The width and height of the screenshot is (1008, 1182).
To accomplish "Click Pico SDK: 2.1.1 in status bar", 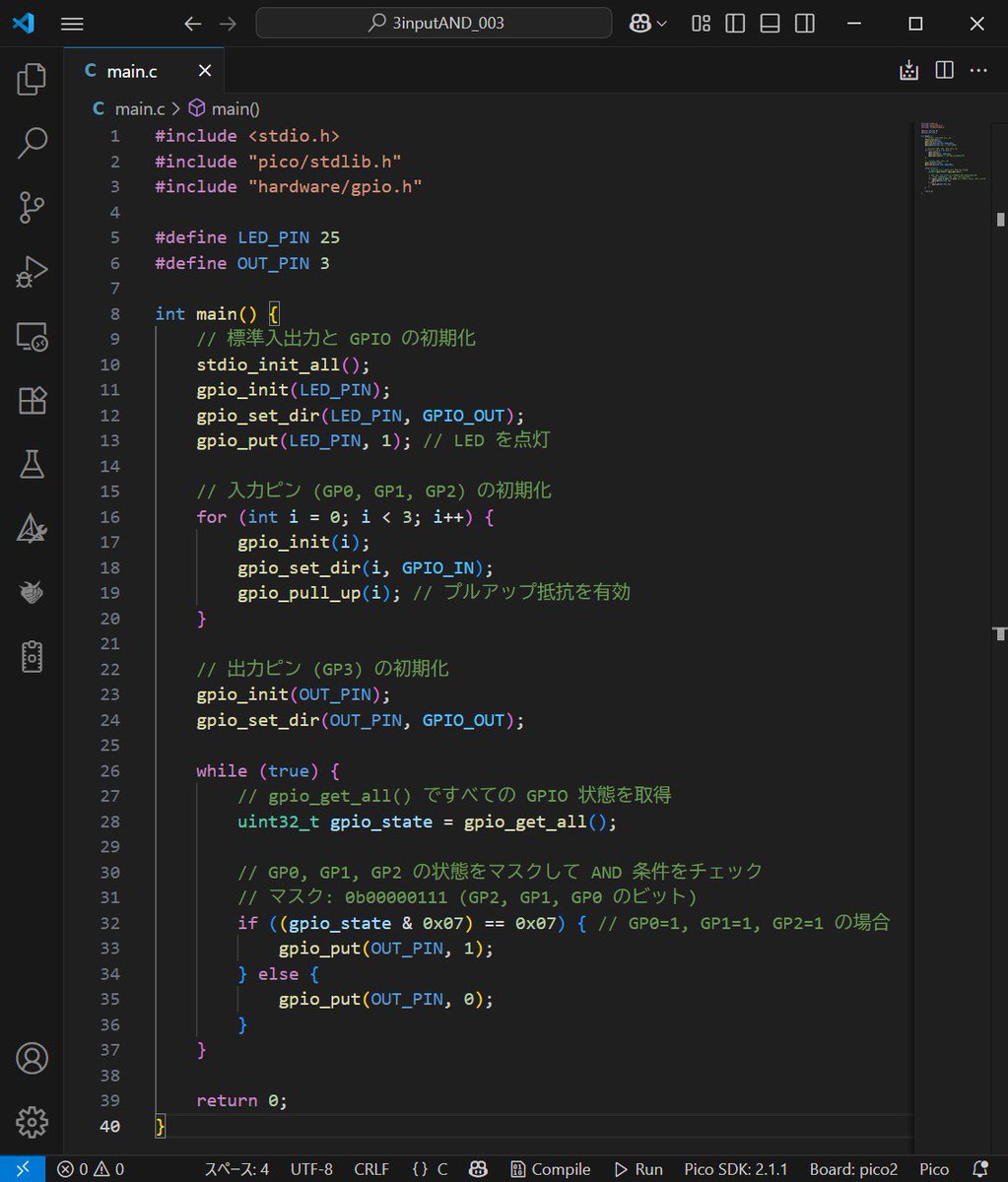I will [x=736, y=1169].
